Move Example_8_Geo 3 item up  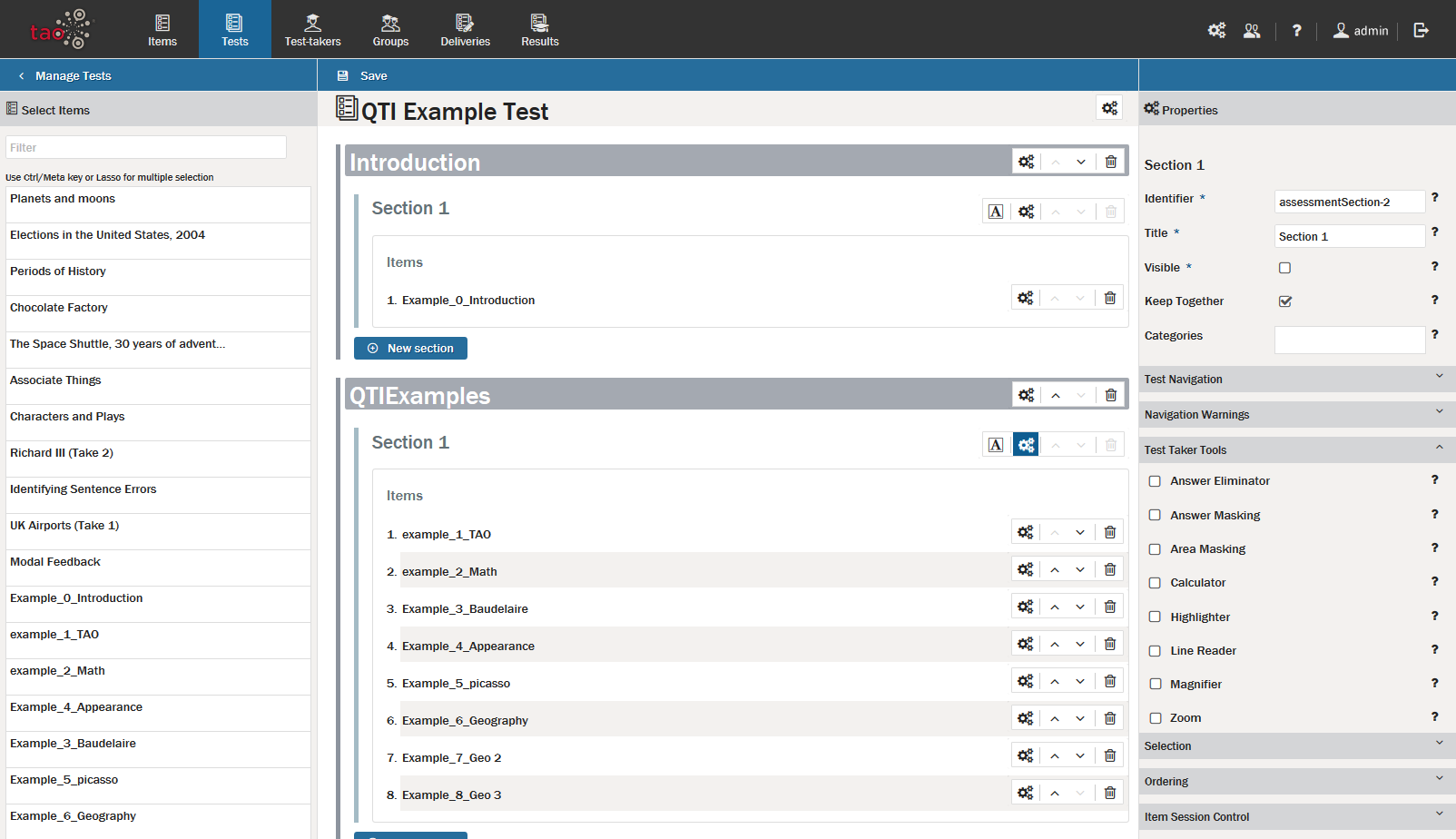pyautogui.click(x=1054, y=793)
